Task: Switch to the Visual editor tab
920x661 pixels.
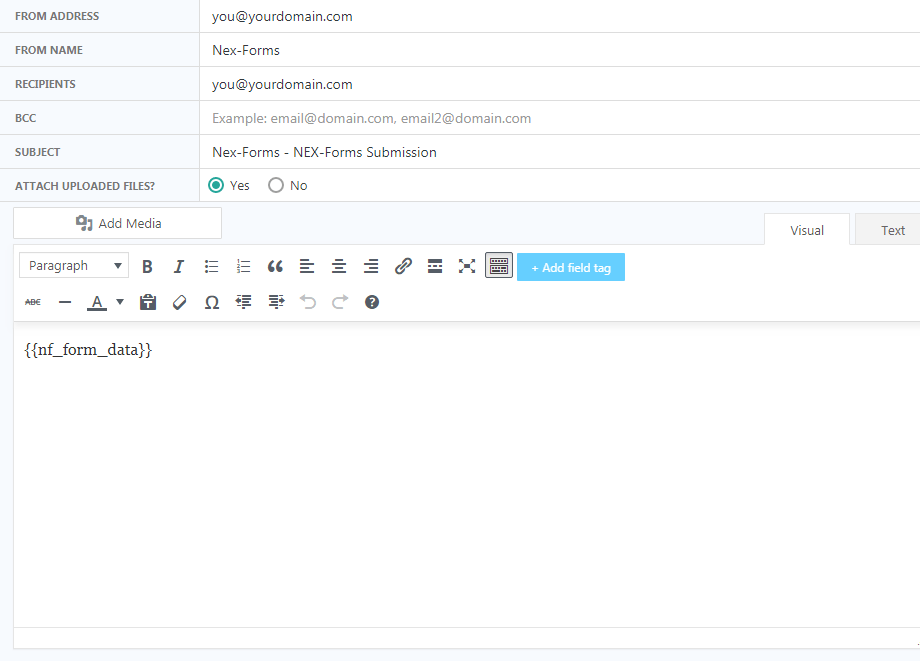Action: pos(807,230)
